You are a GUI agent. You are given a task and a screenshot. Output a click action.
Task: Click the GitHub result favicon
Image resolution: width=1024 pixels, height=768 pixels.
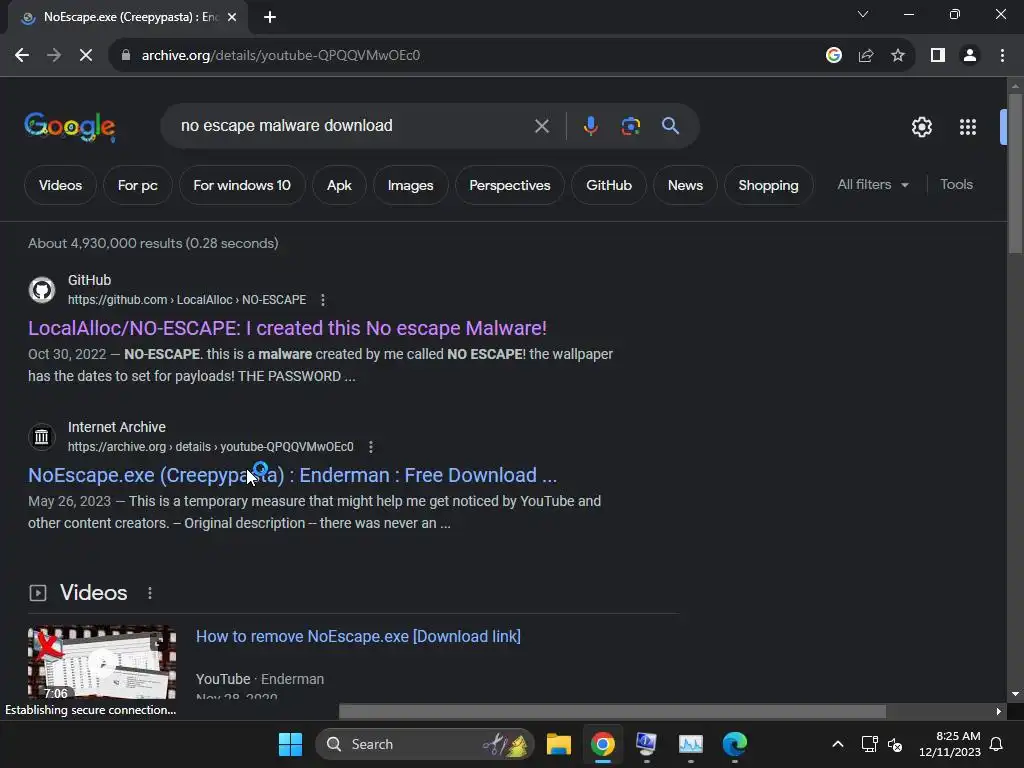coord(42,290)
